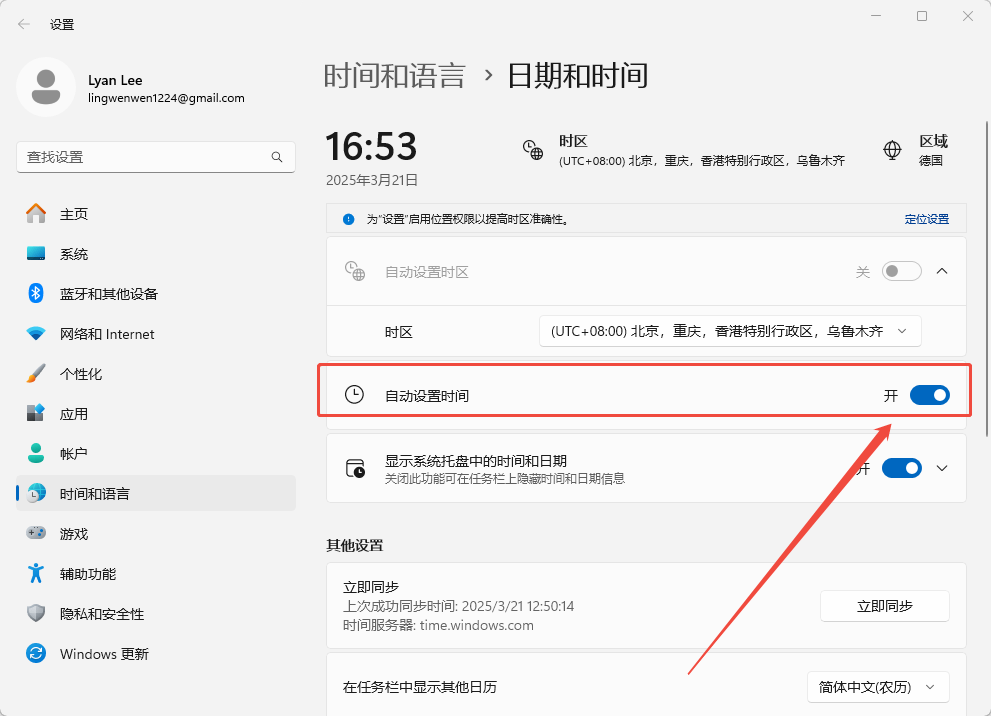Open 应用 category label
The height and width of the screenshot is (716, 991).
(74, 414)
